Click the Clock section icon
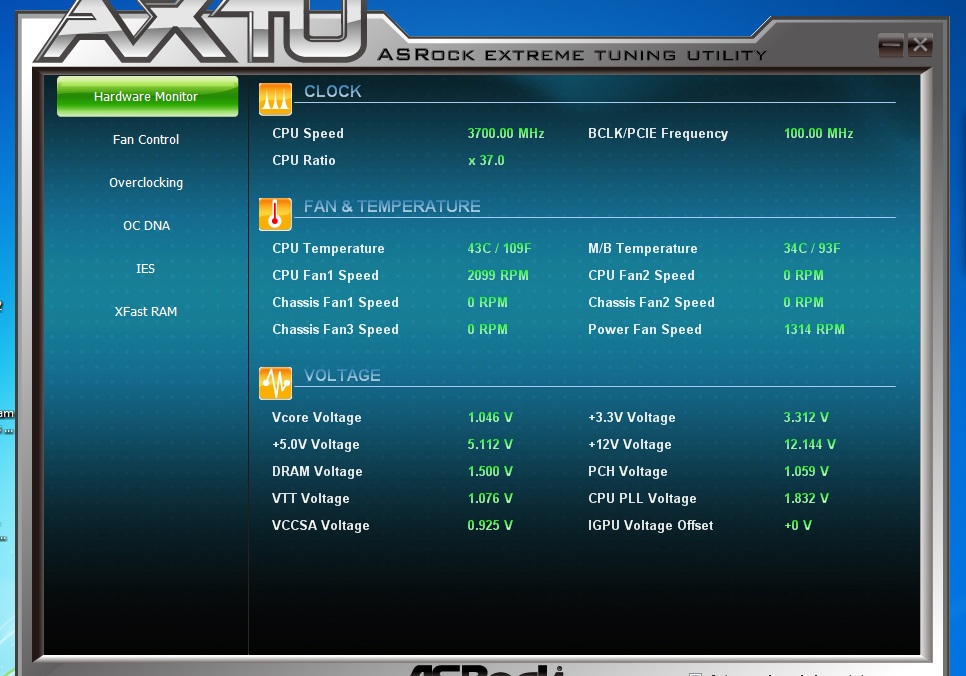Viewport: 966px width, 676px height. (275, 99)
